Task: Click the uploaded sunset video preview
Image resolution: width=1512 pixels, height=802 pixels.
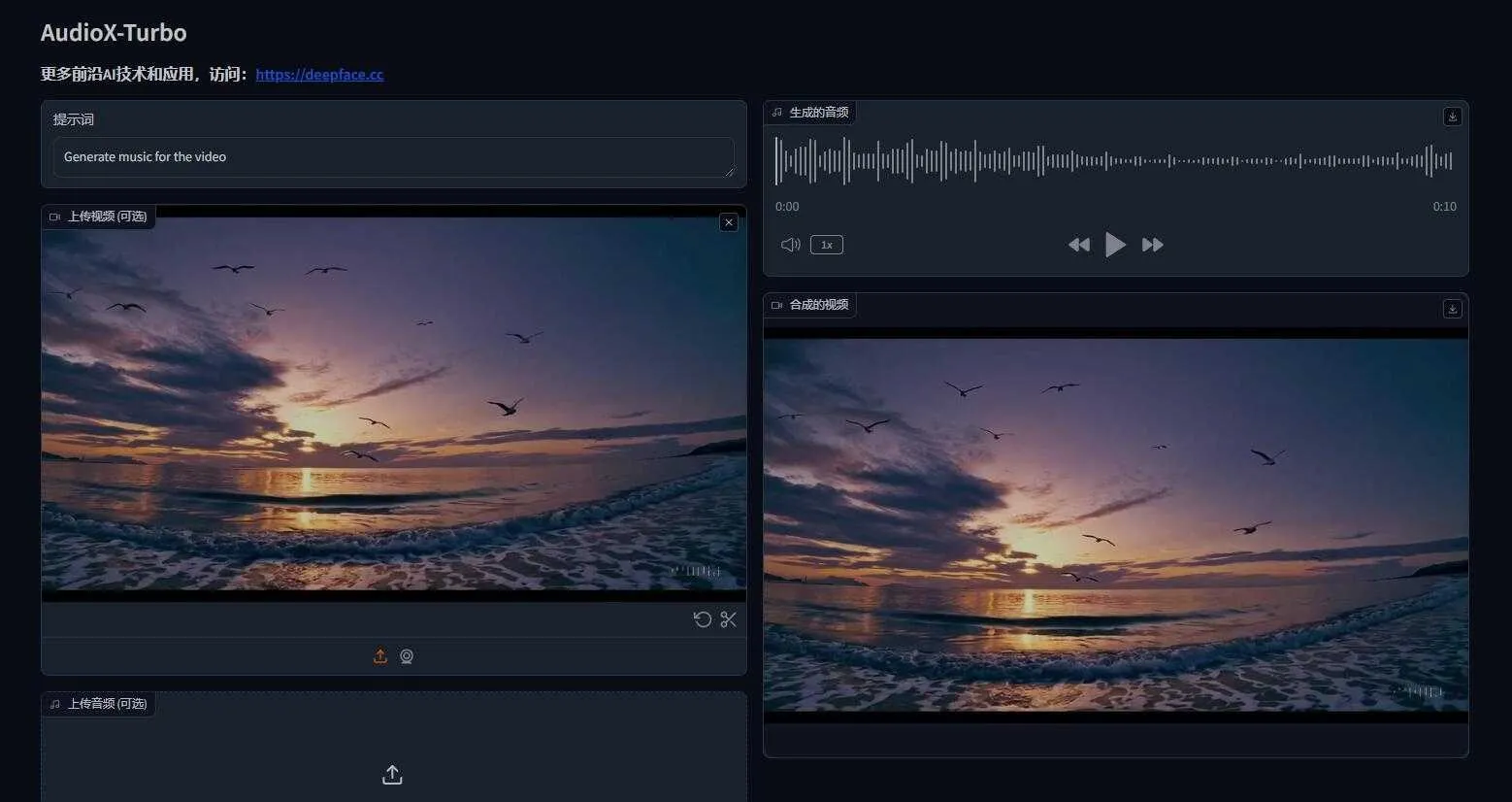Action: click(393, 403)
